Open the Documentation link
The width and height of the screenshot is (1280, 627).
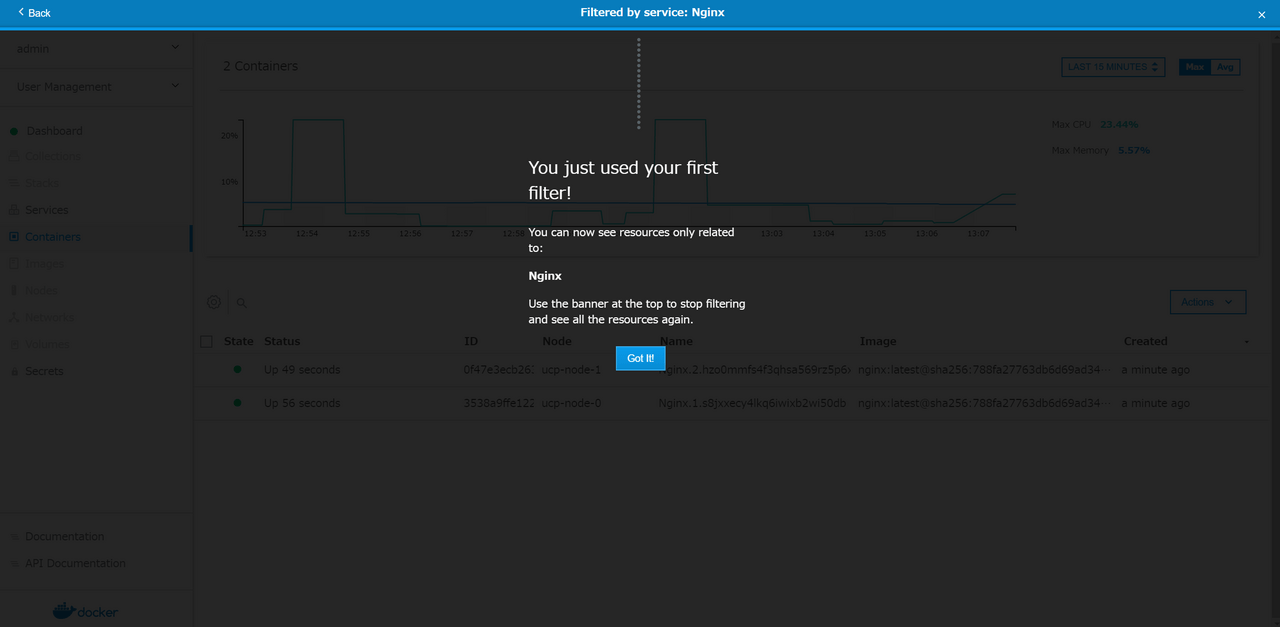click(x=65, y=537)
